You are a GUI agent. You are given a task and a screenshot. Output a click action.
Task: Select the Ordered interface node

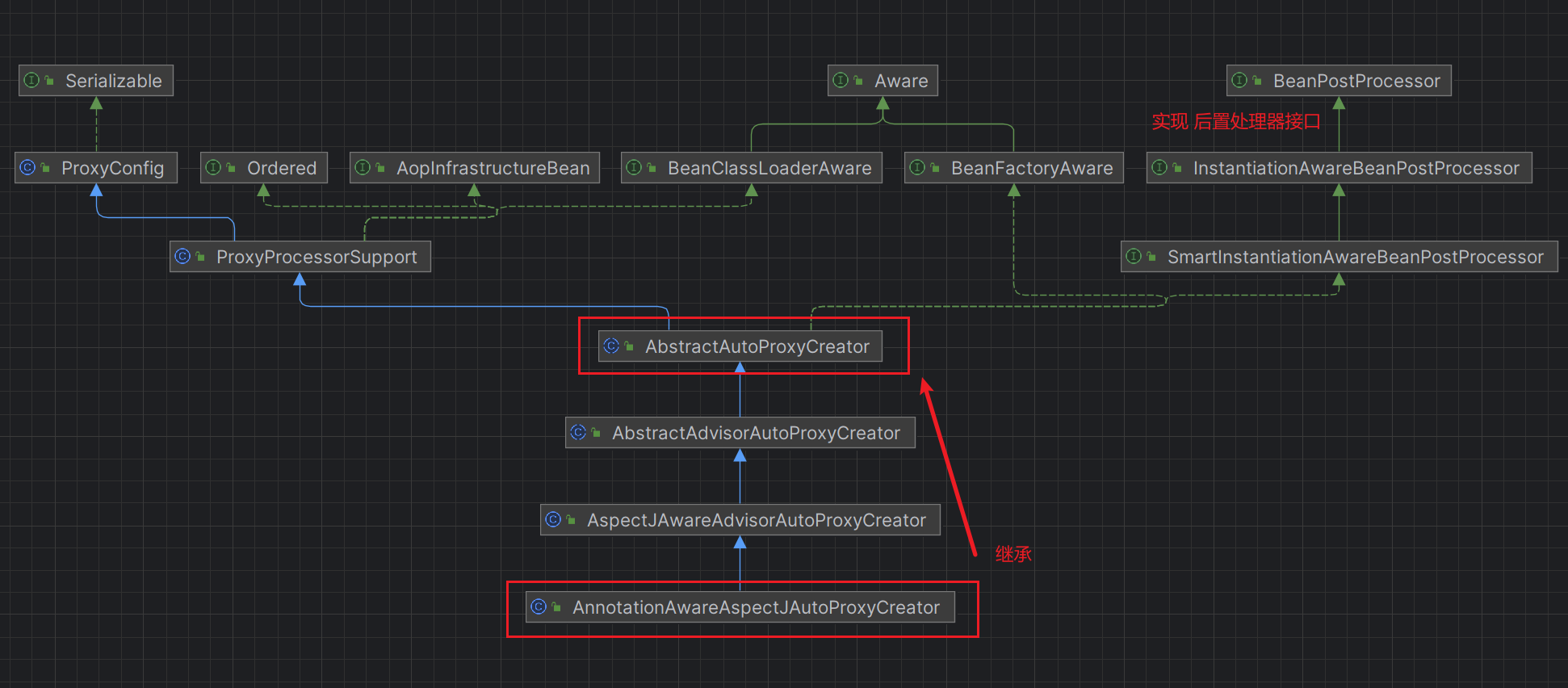pyautogui.click(x=264, y=168)
